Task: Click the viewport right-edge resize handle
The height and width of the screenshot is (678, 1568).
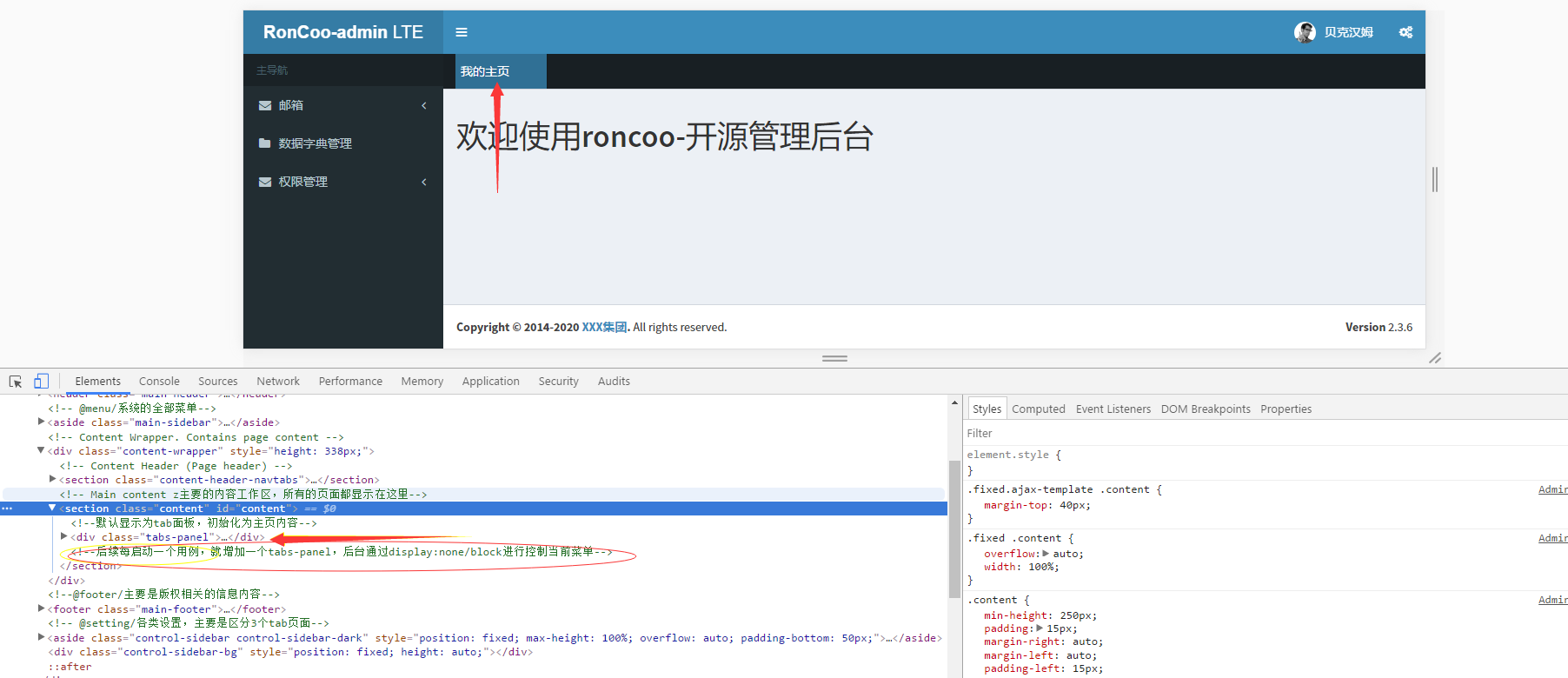Action: point(1435,180)
